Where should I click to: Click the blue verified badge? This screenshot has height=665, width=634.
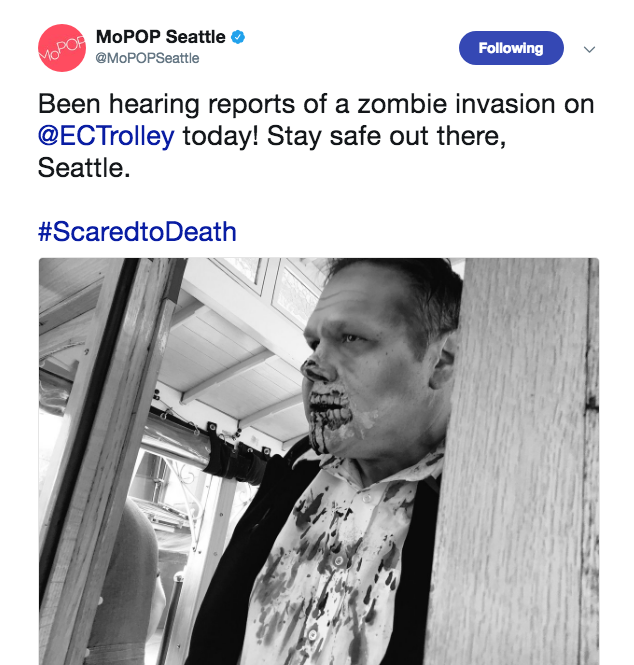point(238,38)
